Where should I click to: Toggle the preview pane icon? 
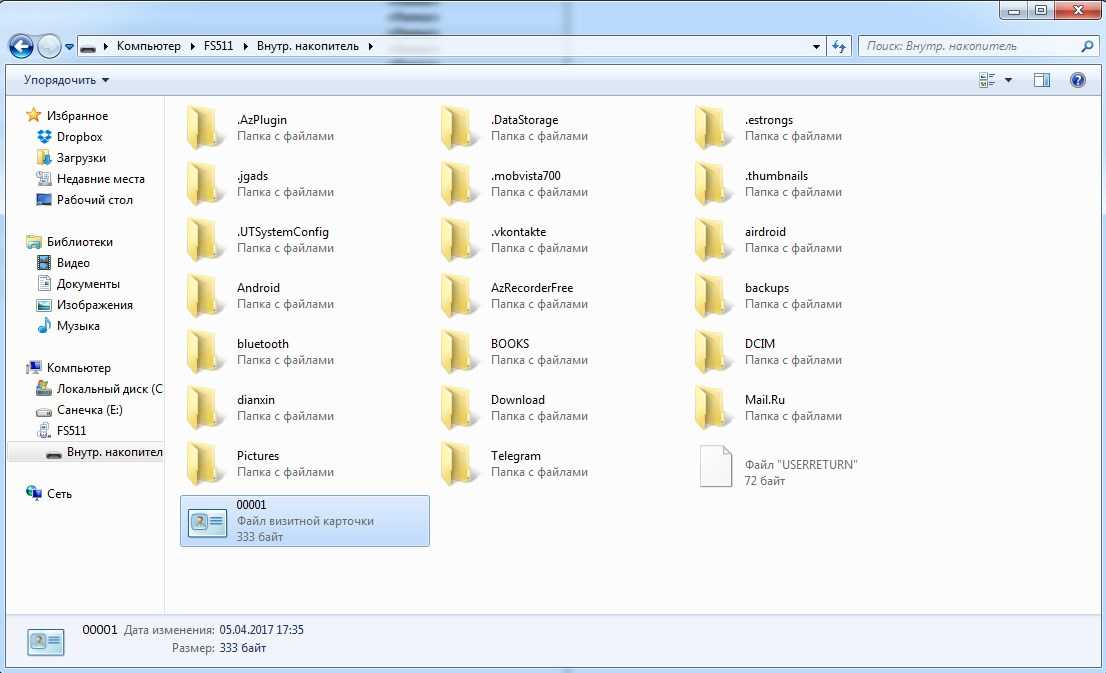coord(1041,80)
